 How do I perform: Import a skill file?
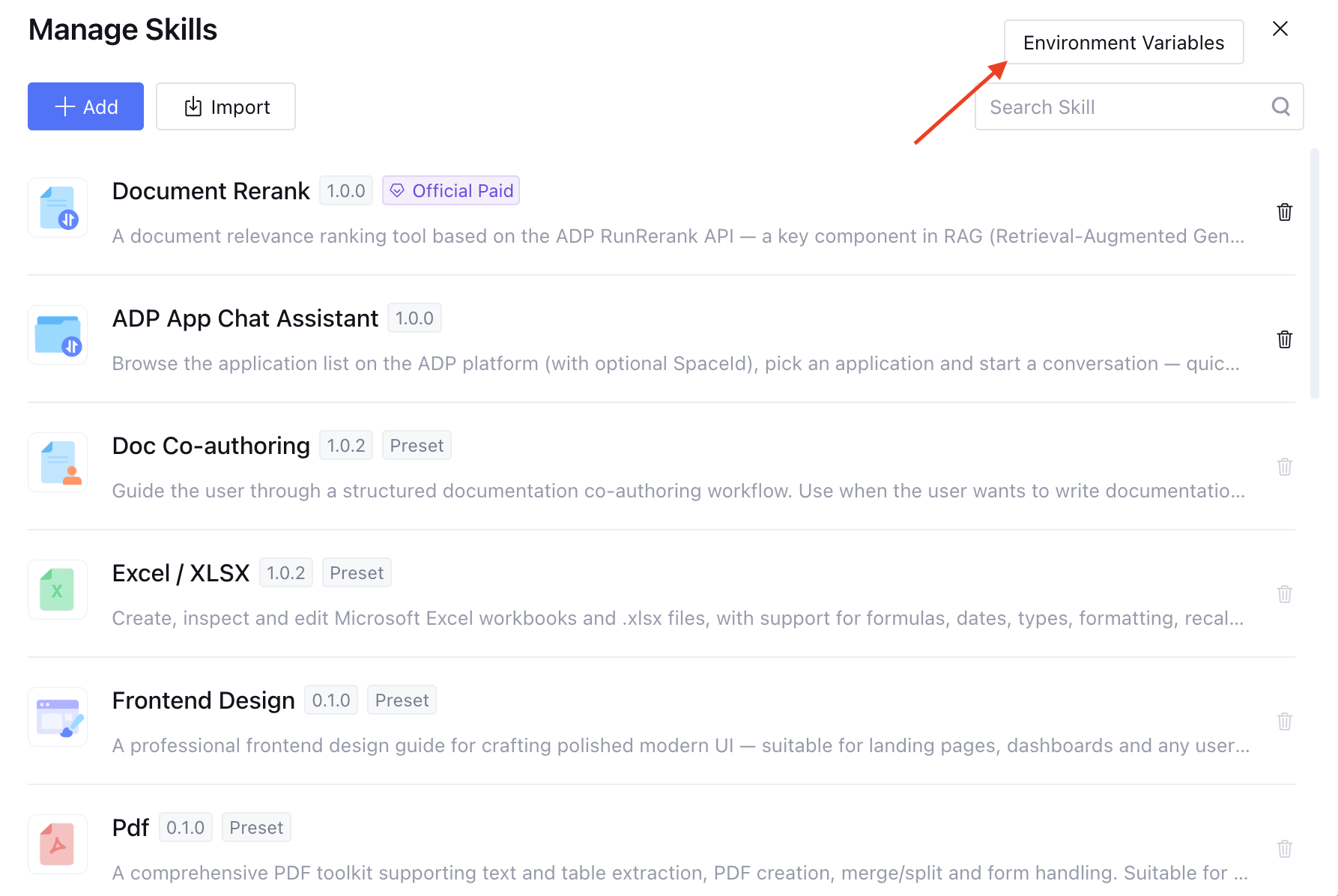point(225,106)
